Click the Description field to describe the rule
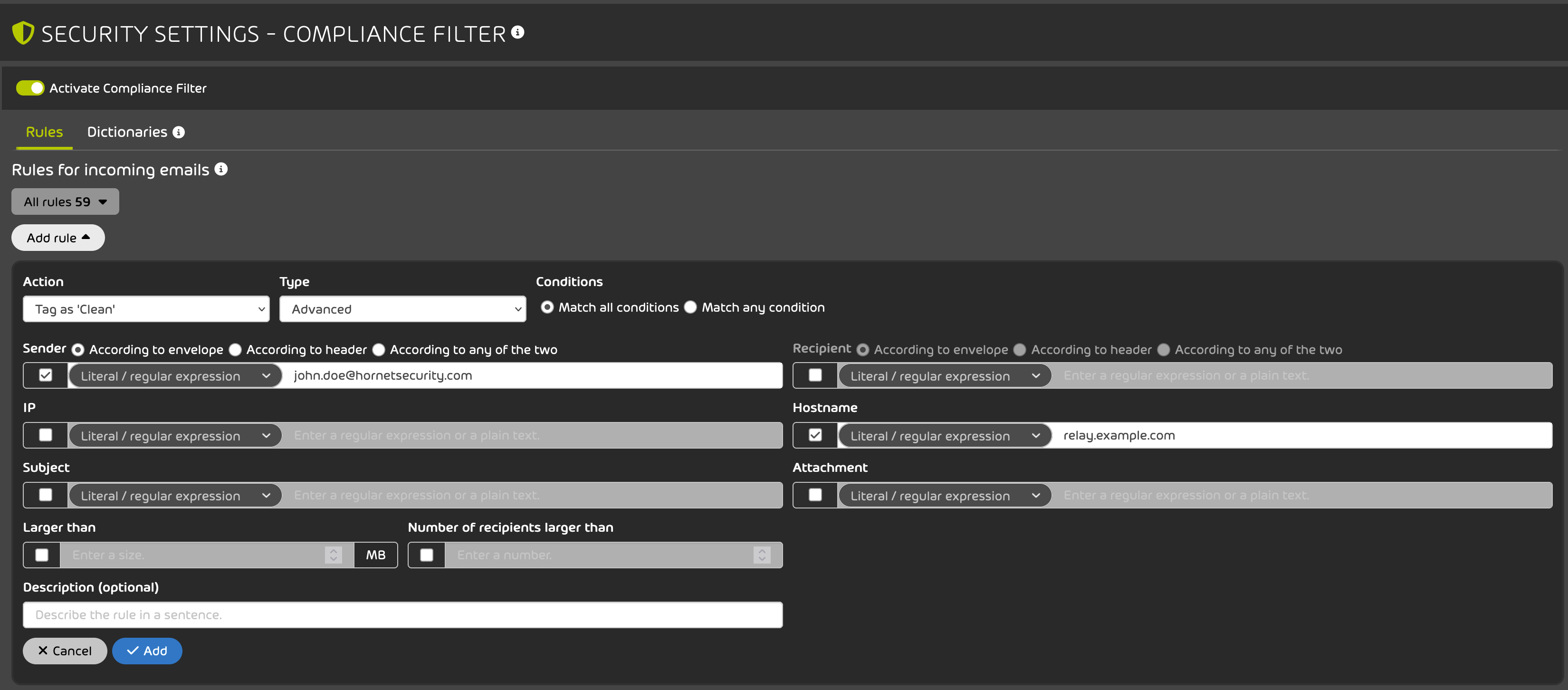 (403, 614)
